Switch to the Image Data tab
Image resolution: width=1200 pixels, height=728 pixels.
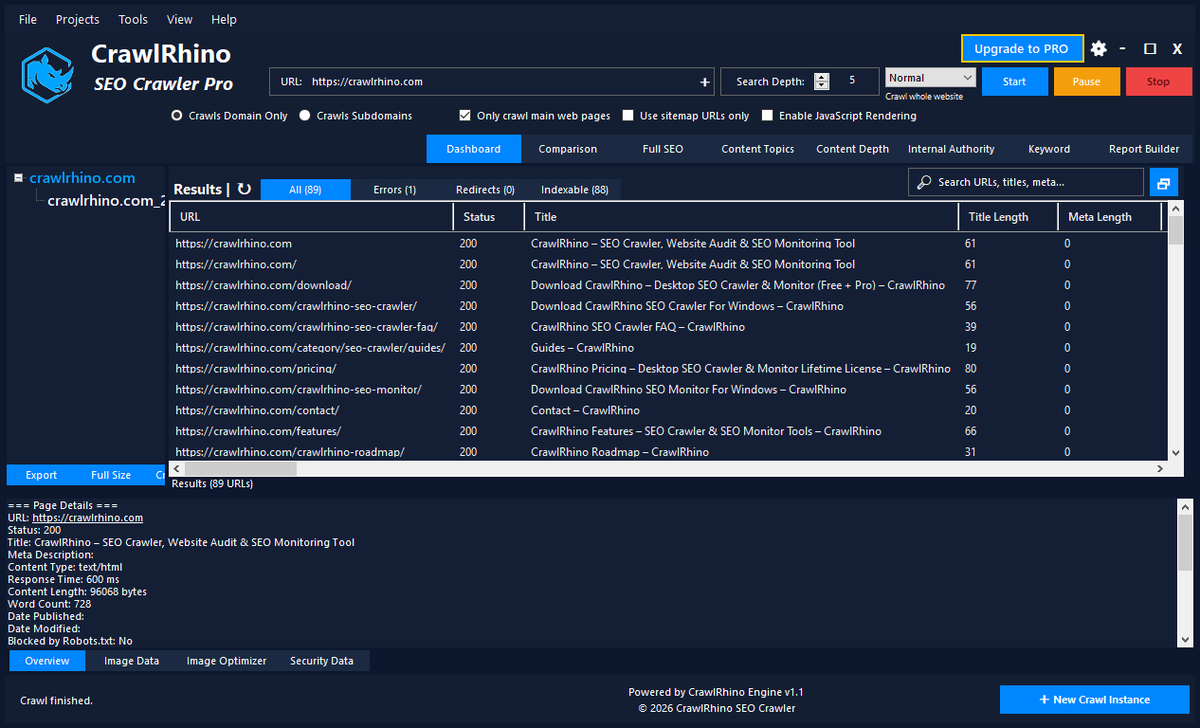pos(131,661)
